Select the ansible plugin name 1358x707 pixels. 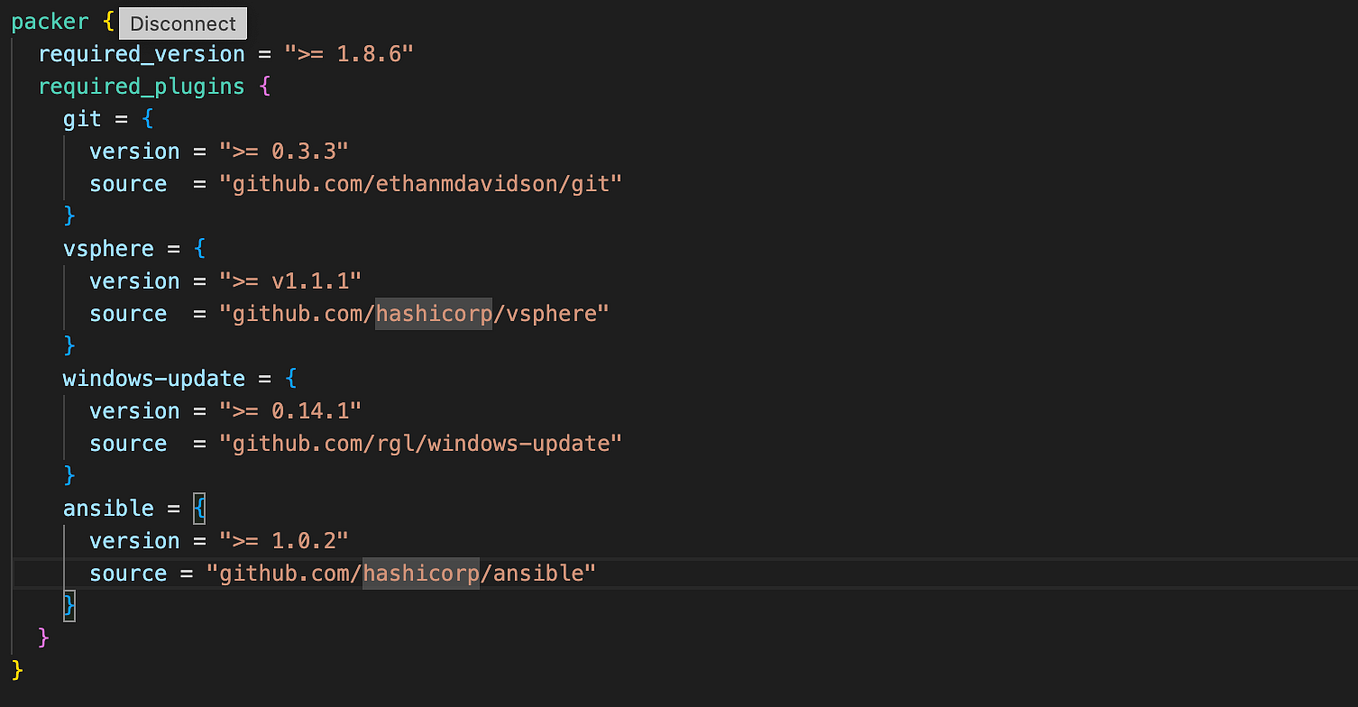tap(108, 508)
